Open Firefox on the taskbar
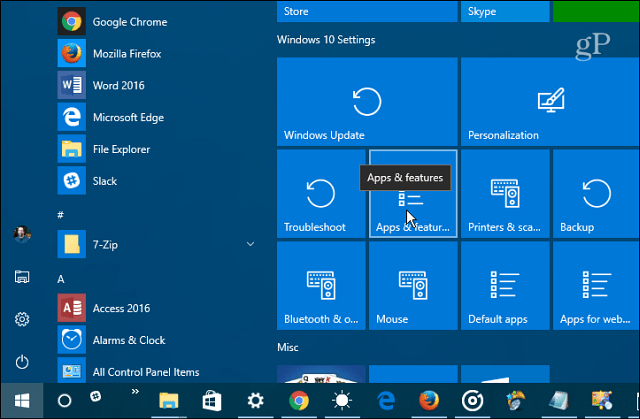This screenshot has width=640, height=419. click(x=429, y=401)
